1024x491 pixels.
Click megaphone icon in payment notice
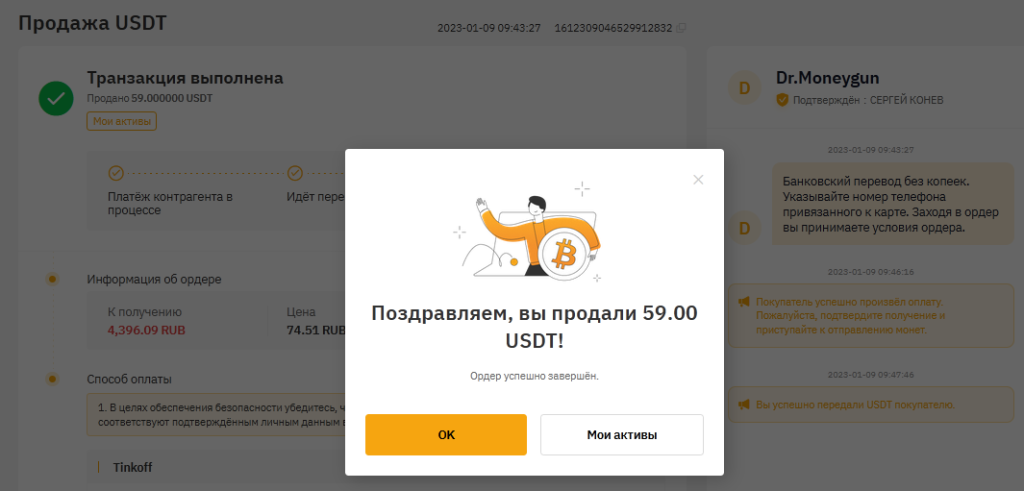pyautogui.click(x=744, y=302)
